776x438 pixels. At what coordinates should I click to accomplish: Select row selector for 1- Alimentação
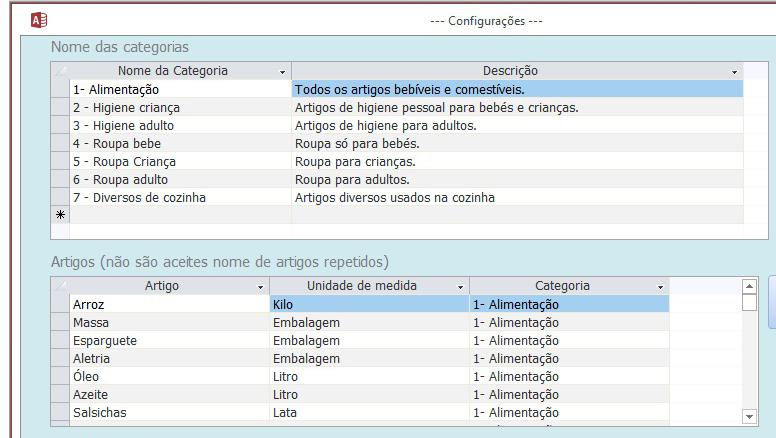tap(60, 89)
